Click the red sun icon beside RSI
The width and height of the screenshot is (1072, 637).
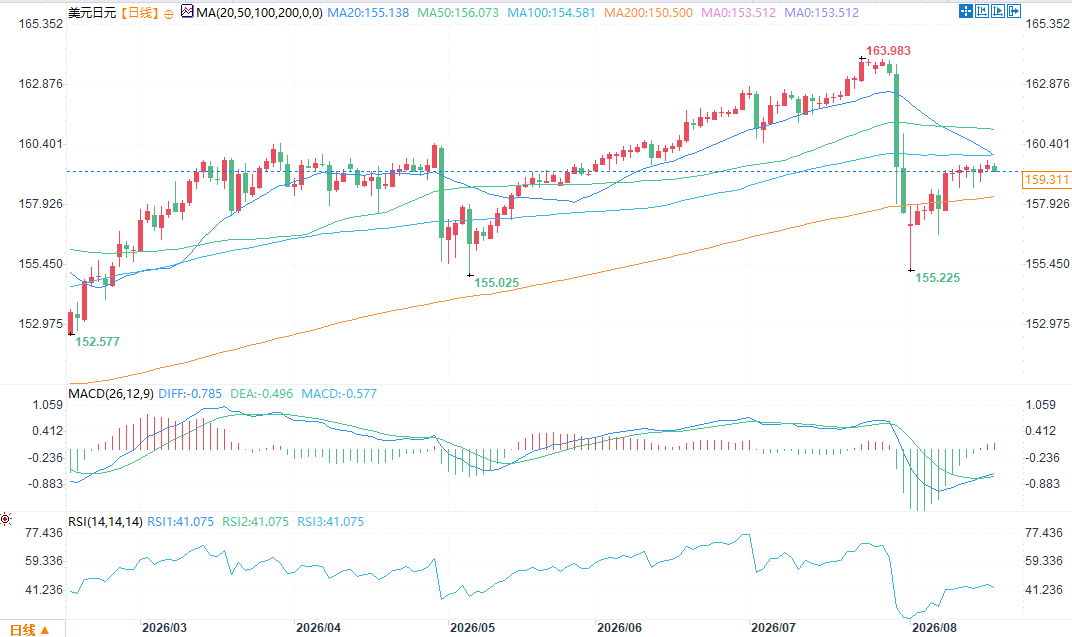[5, 519]
